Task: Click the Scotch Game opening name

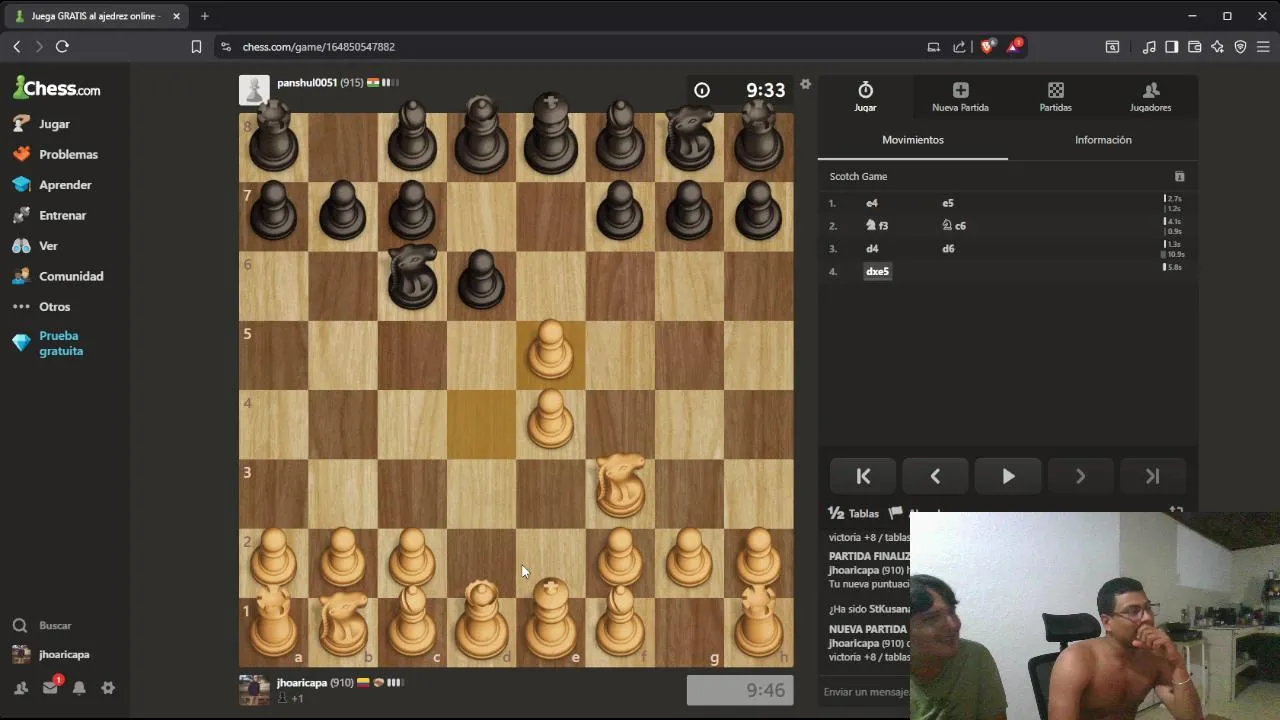Action: (858, 176)
